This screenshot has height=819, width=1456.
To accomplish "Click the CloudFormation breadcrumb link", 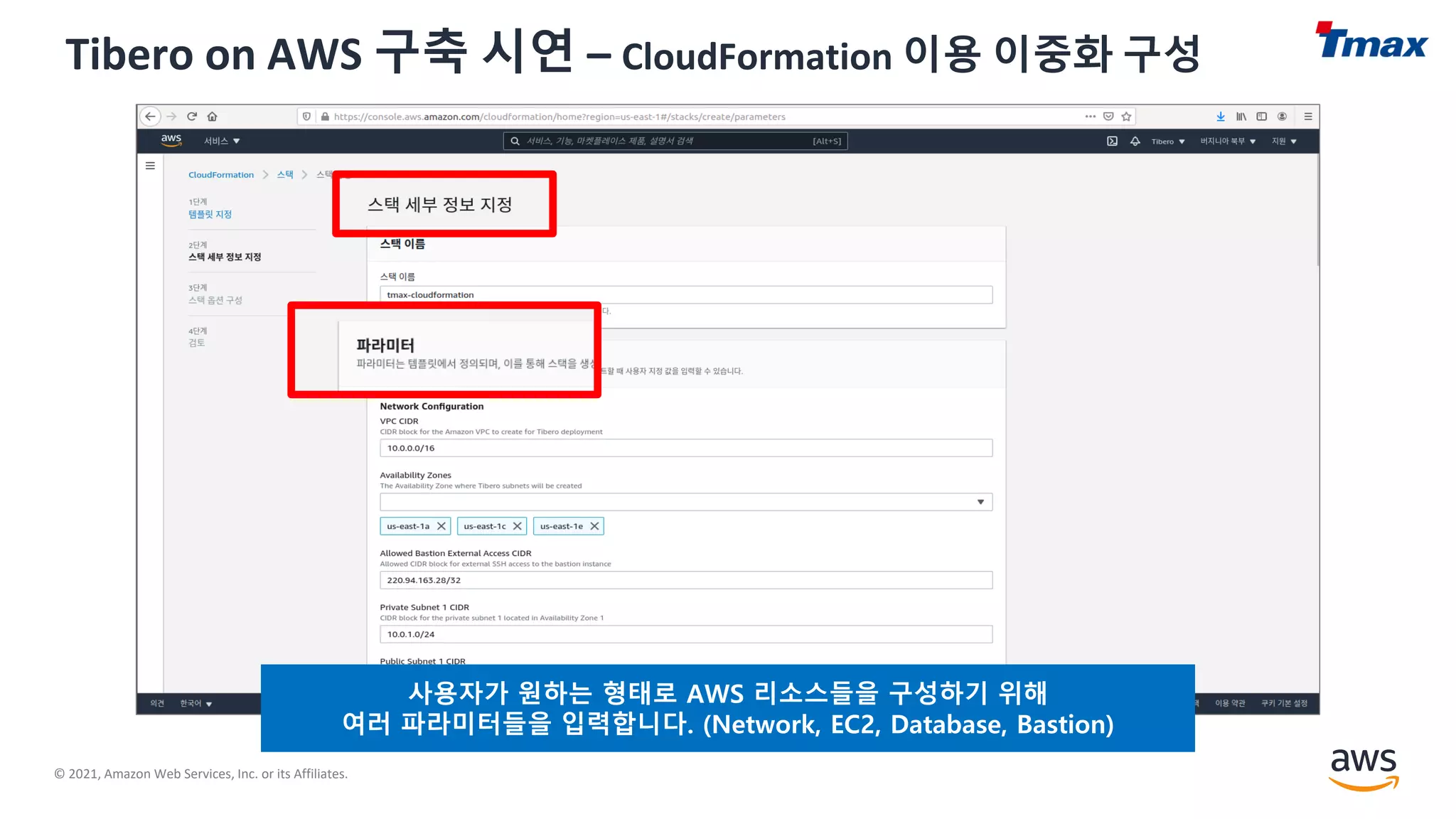I will tap(221, 175).
